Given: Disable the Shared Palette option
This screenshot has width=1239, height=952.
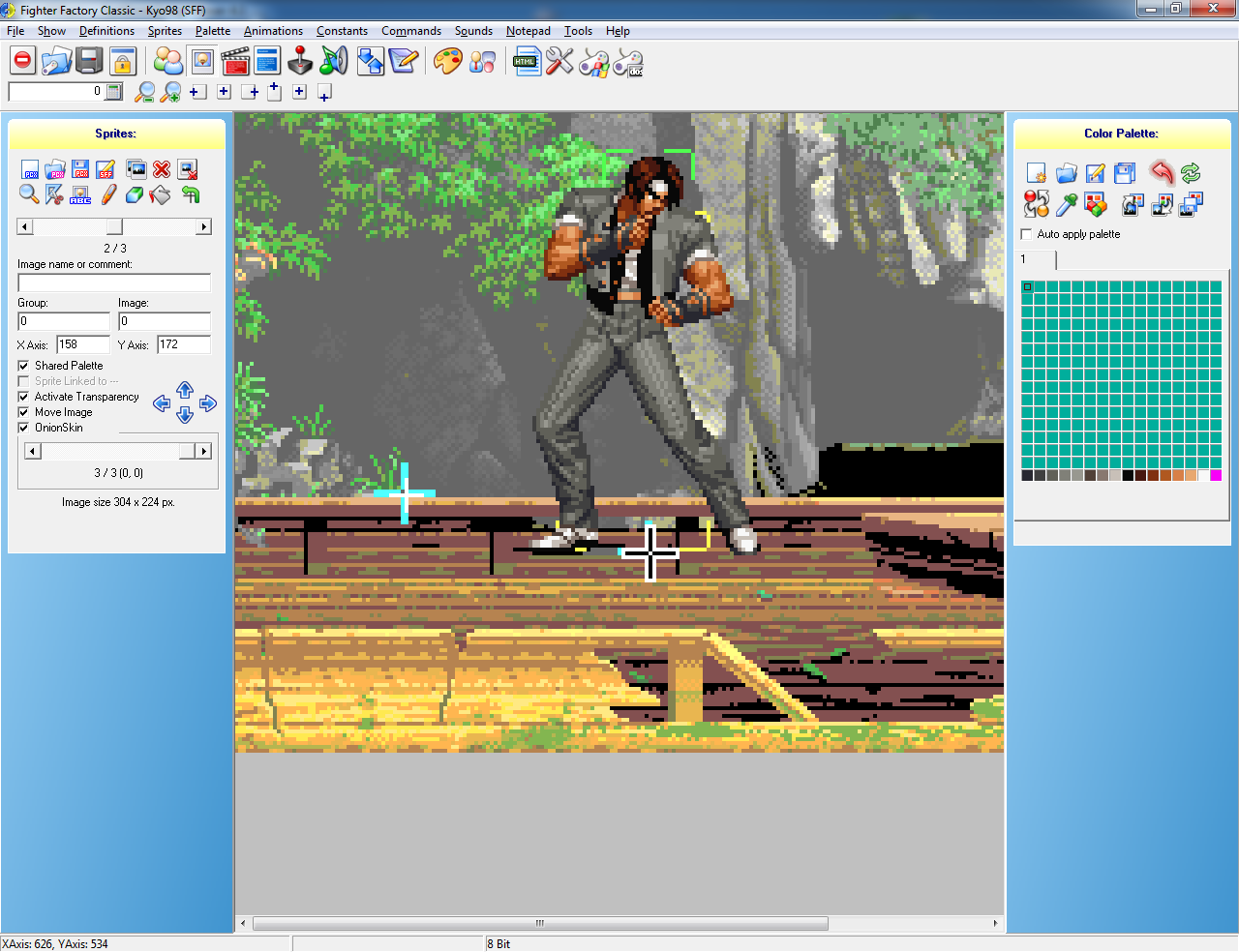Looking at the screenshot, I should pos(22,366).
